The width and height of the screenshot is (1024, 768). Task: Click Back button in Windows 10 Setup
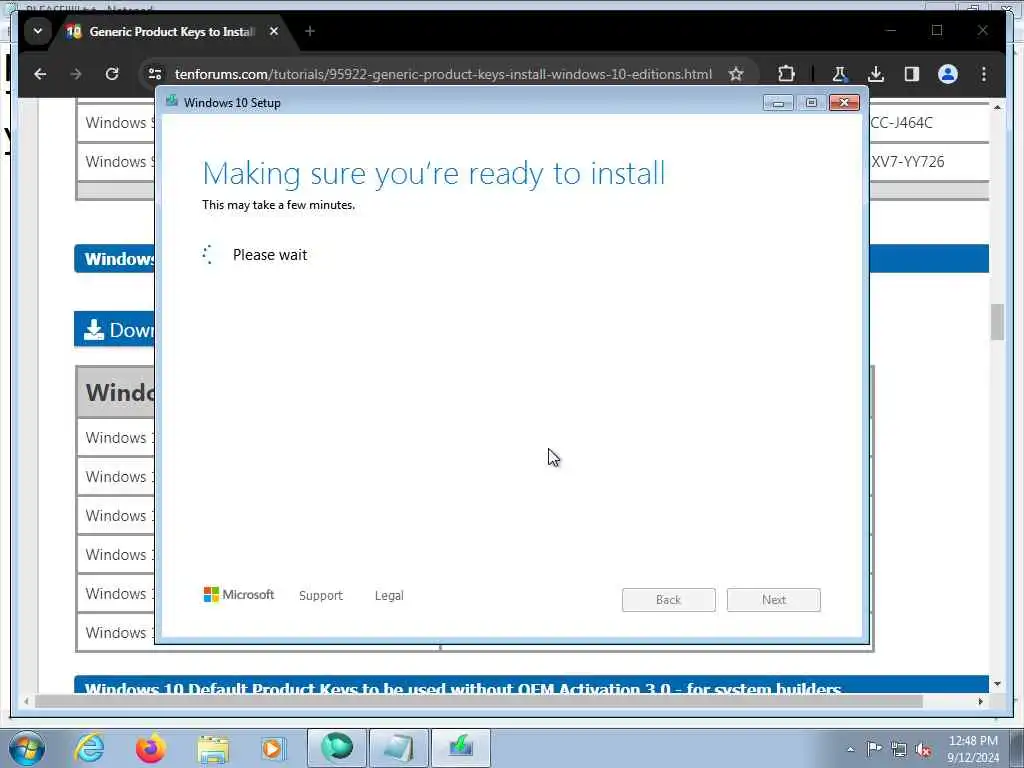(668, 600)
